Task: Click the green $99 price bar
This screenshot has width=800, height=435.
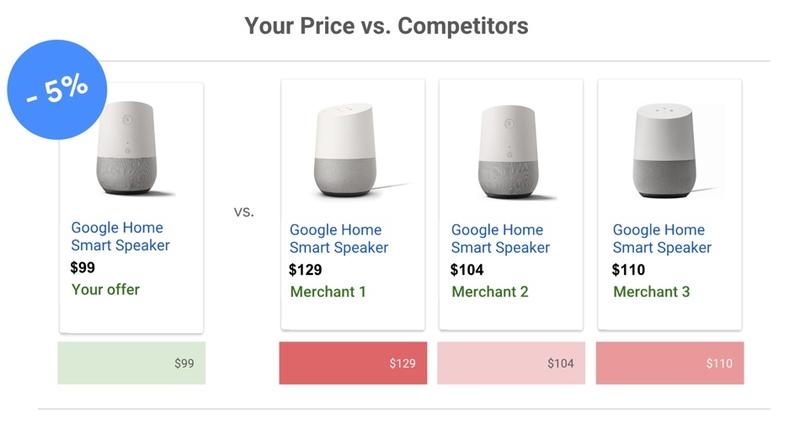Action: [132, 363]
